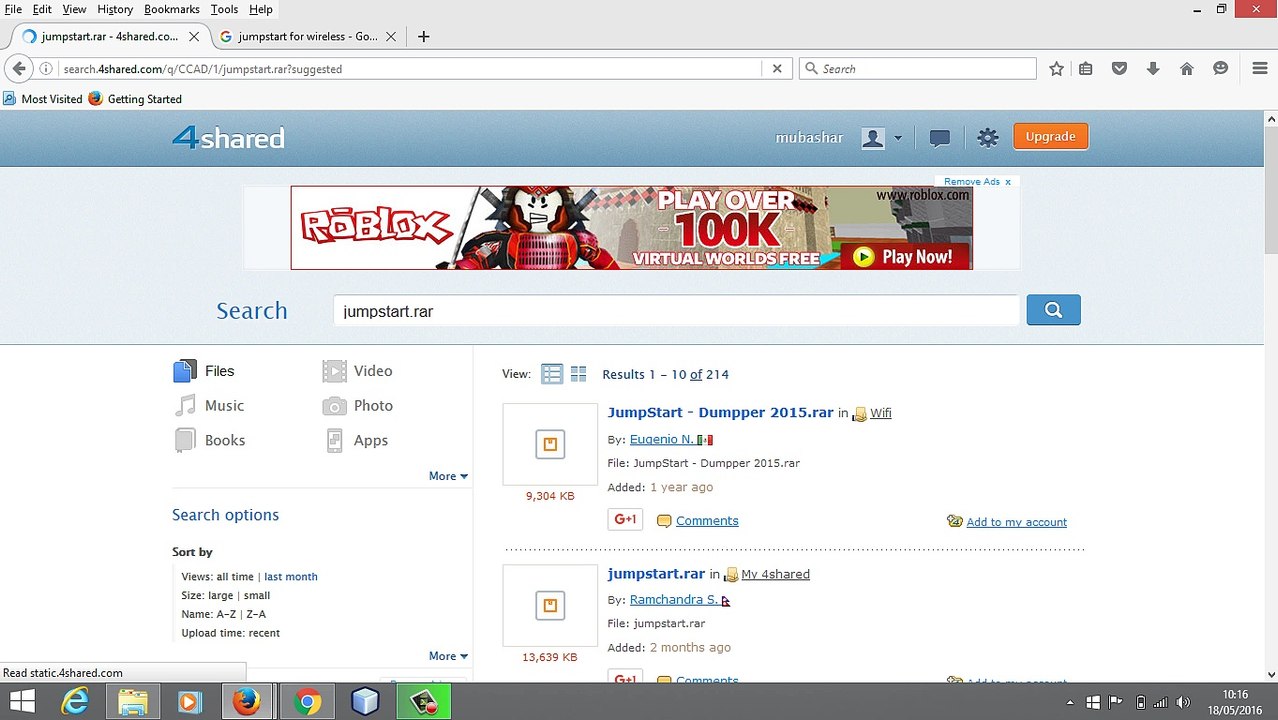
Task: Select the Music category
Action: pyautogui.click(x=209, y=406)
